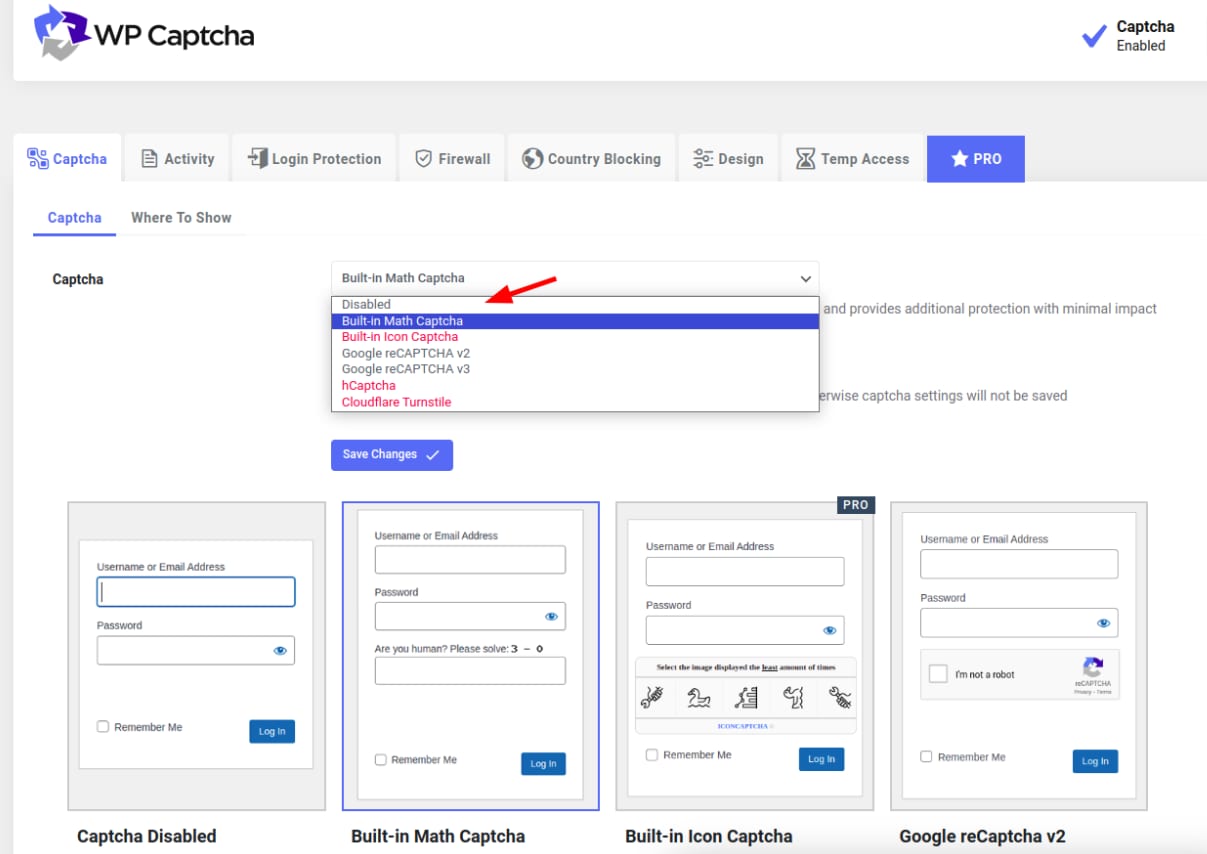The width and height of the screenshot is (1207, 854).
Task: Click the PRO tab star icon
Action: pos(959,159)
